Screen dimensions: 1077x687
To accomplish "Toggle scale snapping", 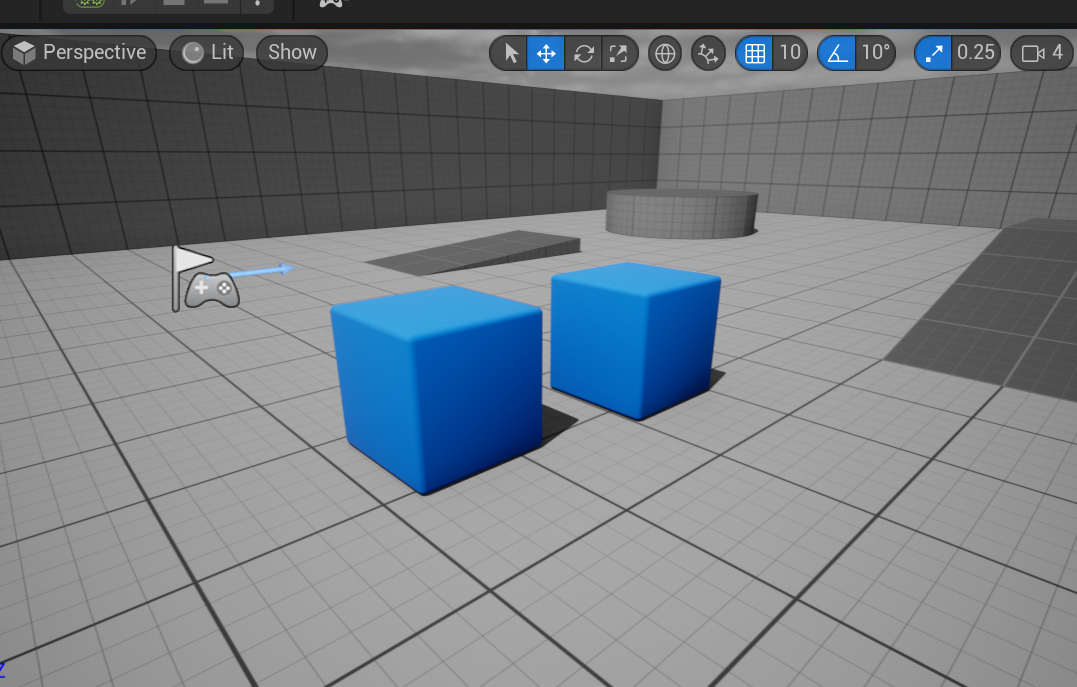I will point(933,53).
